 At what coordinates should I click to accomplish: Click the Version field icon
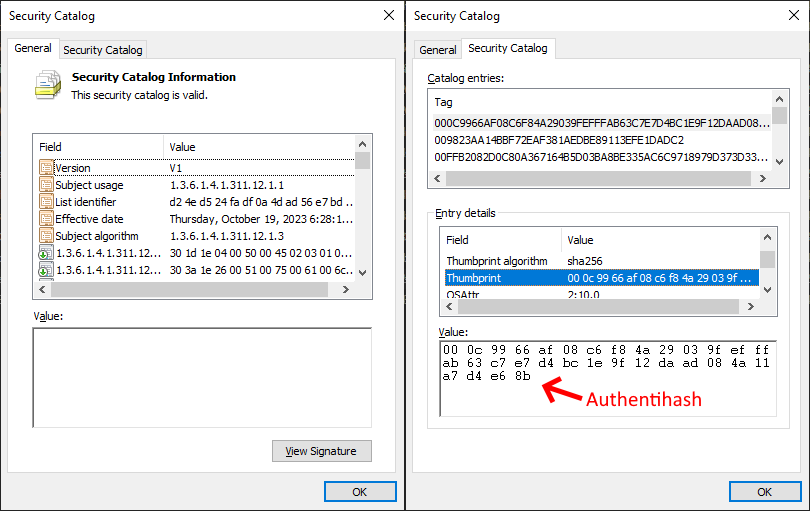click(46, 168)
